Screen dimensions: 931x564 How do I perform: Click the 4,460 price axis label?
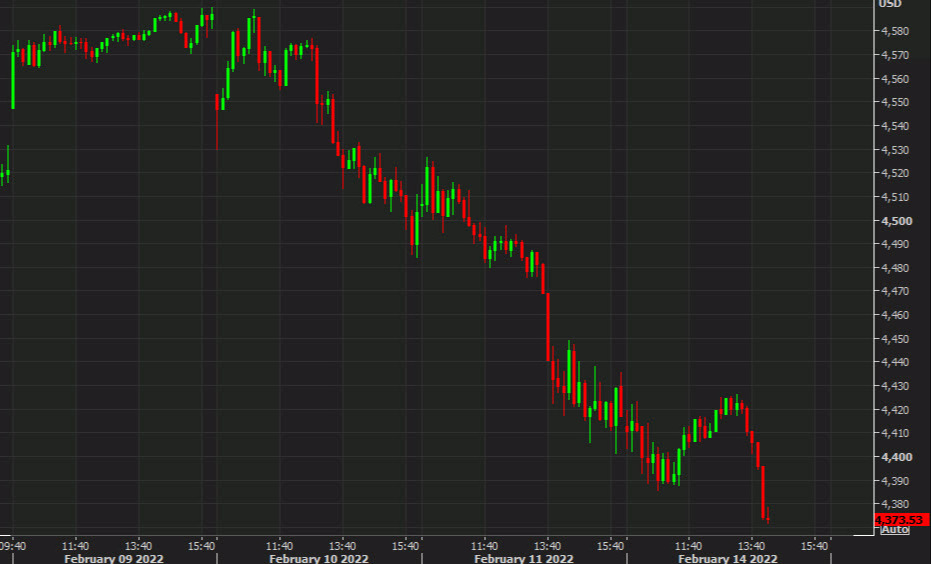895,315
